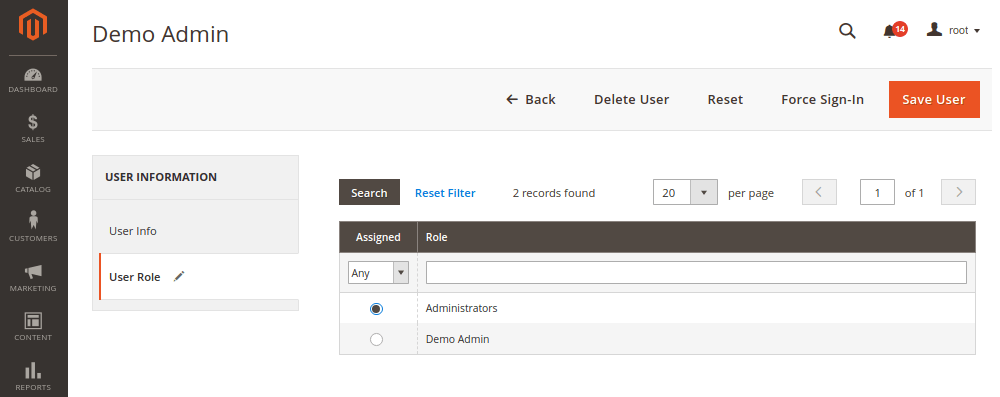This screenshot has width=1000, height=397.
Task: Open the Assigned 'Any' filter dropdown
Action: (378, 273)
